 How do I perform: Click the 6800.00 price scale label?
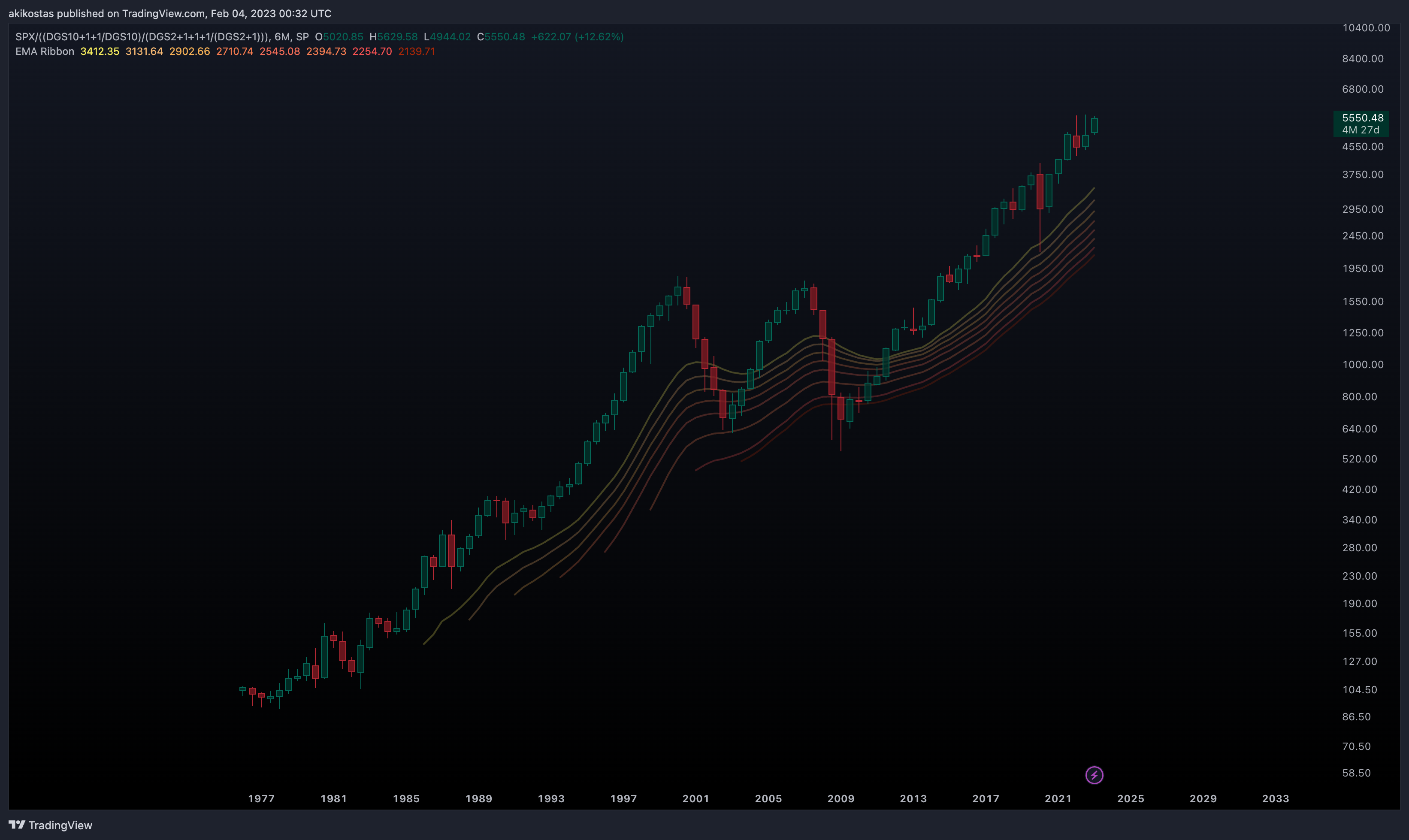tap(1363, 89)
